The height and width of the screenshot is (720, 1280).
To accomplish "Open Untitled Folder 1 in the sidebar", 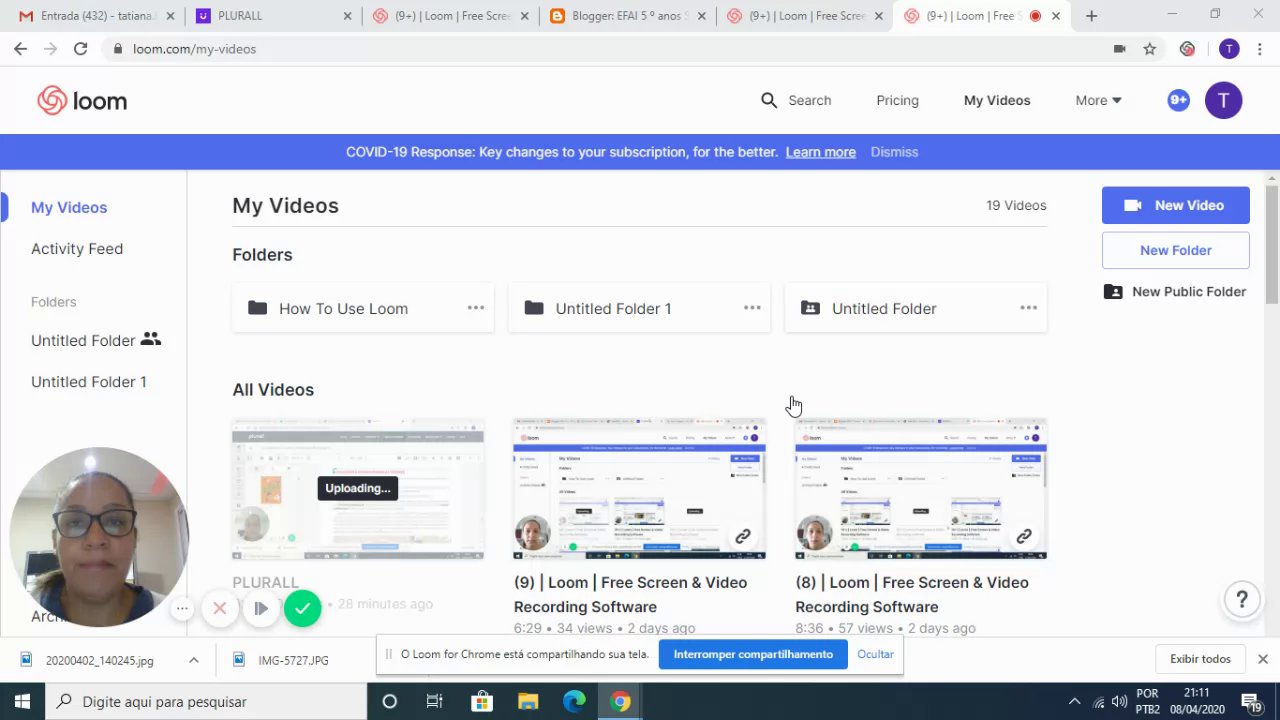I will [x=89, y=382].
